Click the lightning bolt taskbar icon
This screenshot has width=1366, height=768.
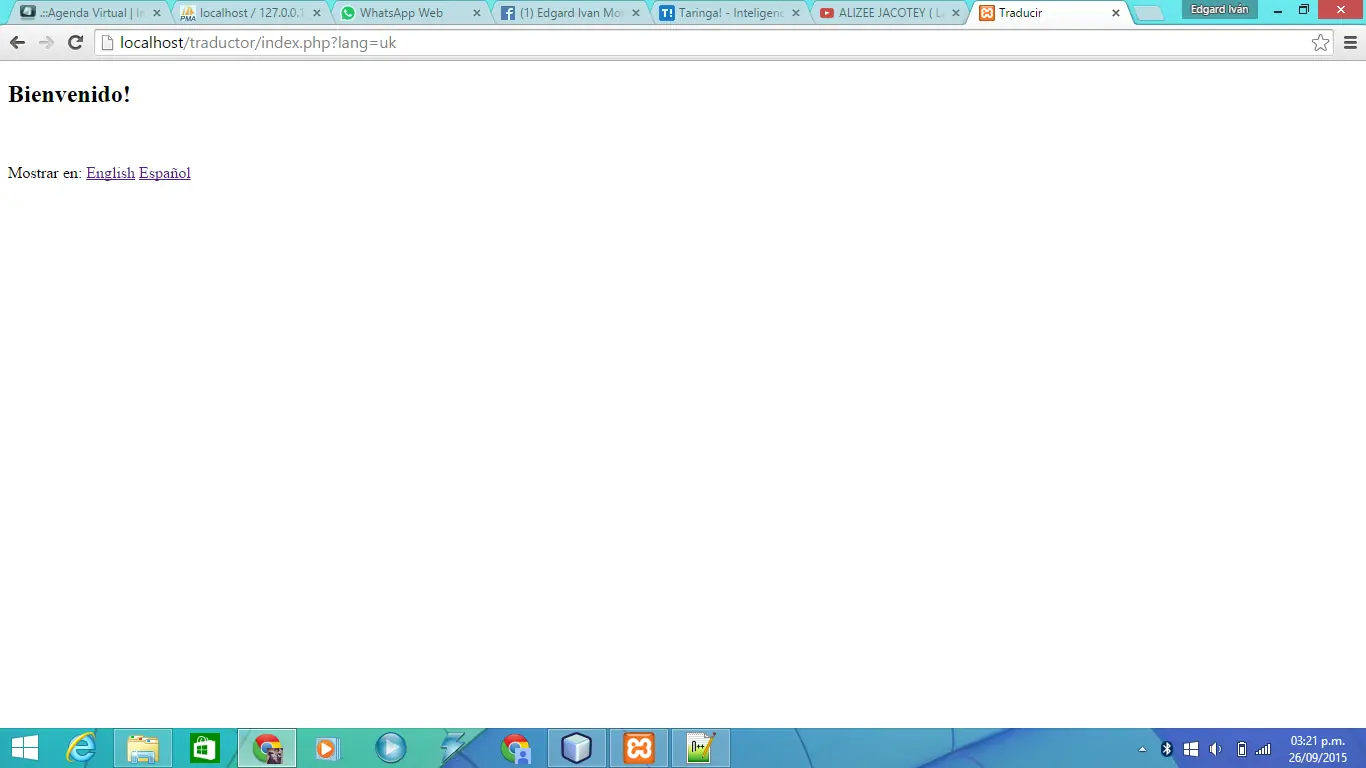pyautogui.click(x=453, y=748)
